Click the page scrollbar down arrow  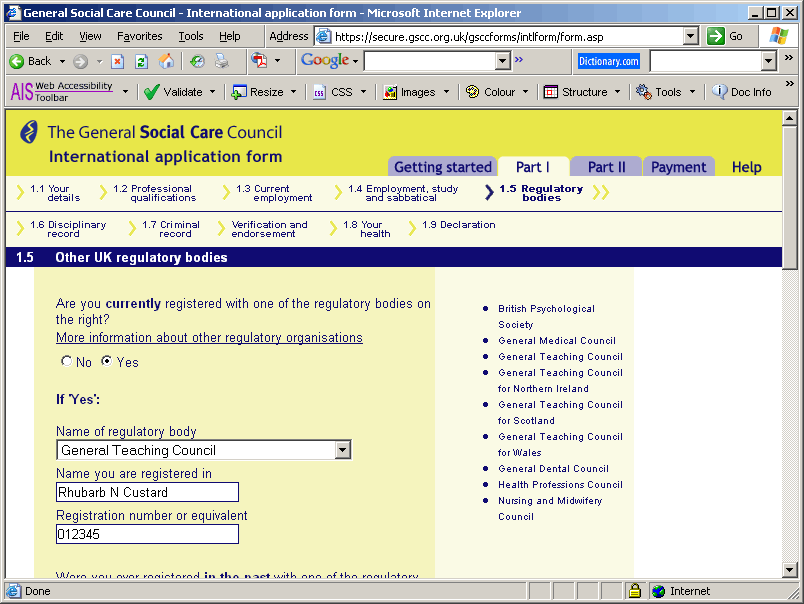coord(789,569)
